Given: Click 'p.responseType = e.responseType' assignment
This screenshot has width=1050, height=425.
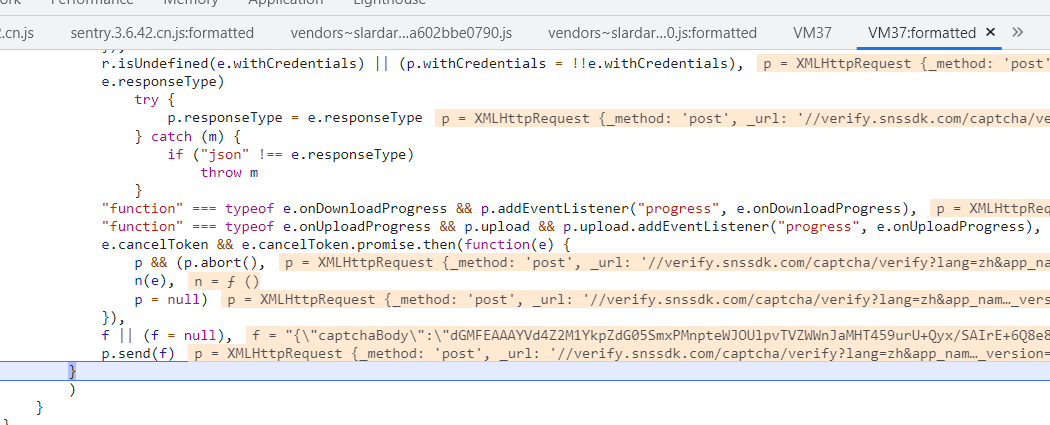Looking at the screenshot, I should pos(295,118).
